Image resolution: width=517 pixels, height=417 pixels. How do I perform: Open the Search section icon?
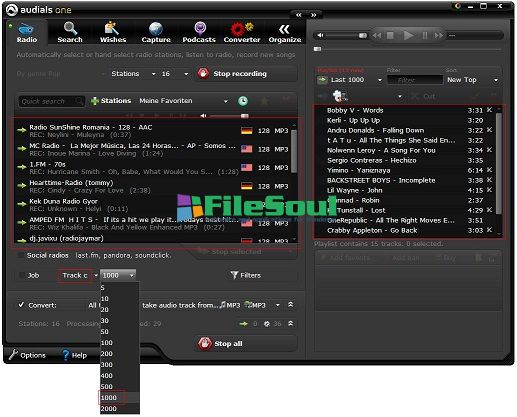coord(70,29)
